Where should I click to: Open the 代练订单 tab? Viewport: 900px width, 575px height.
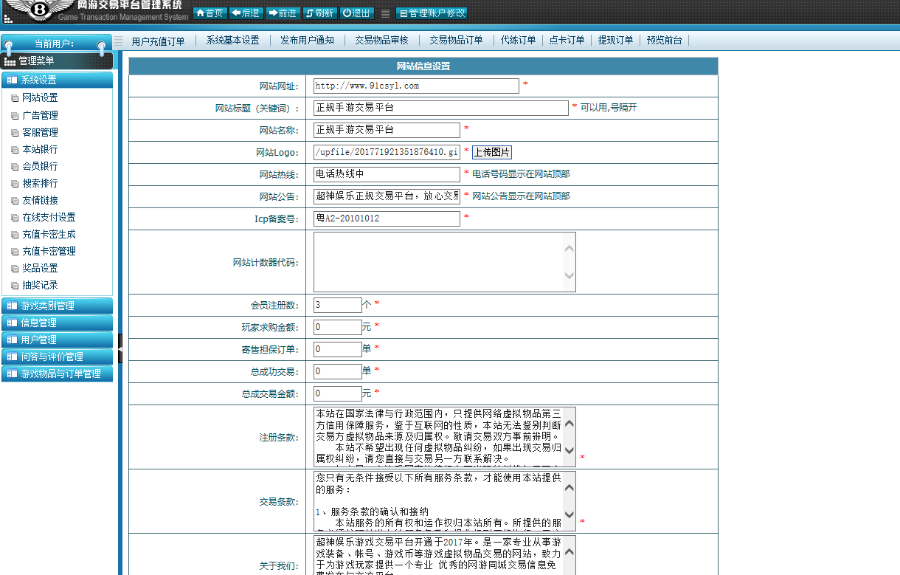[x=518, y=40]
